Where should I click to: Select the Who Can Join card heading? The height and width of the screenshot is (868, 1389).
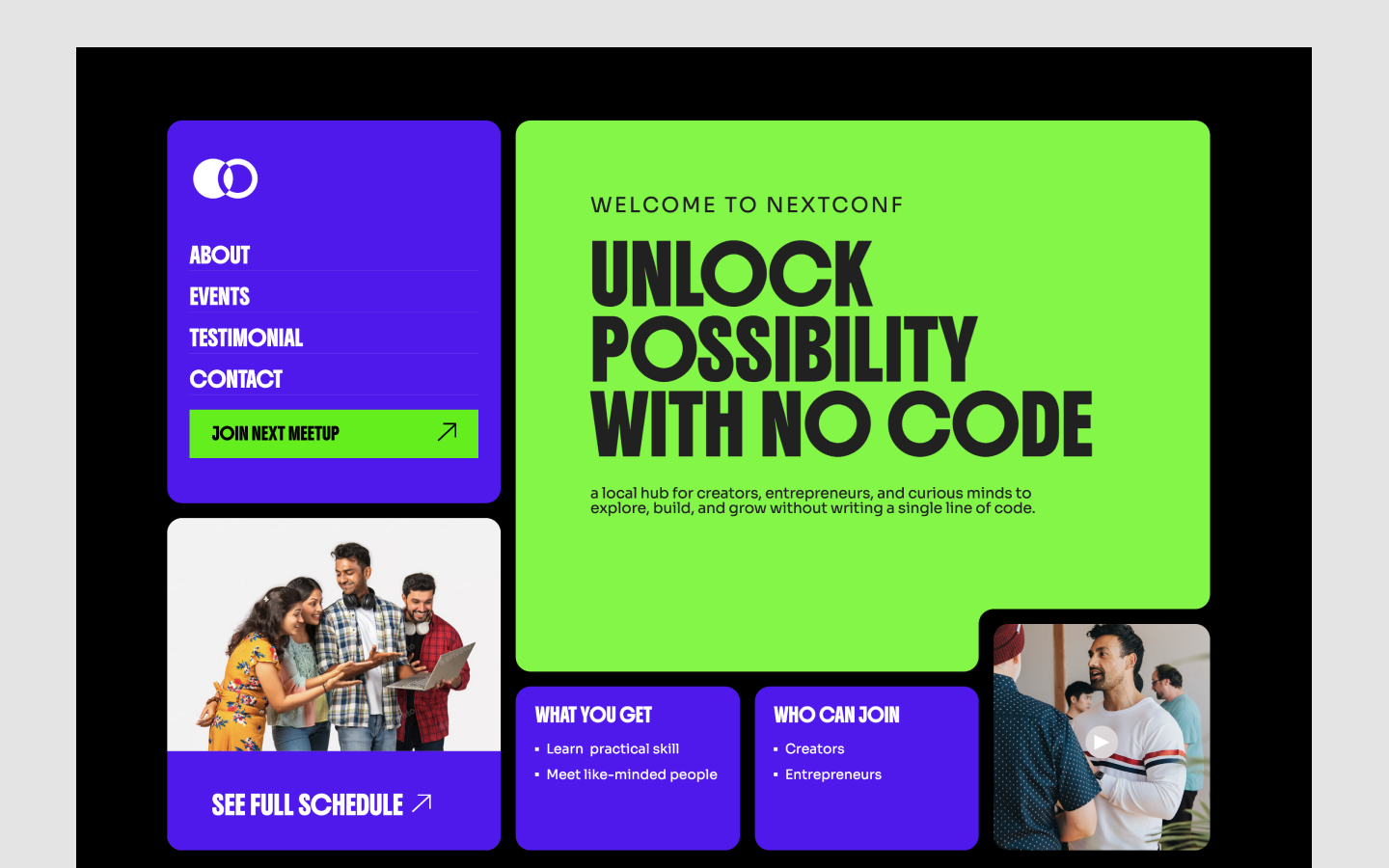(836, 715)
